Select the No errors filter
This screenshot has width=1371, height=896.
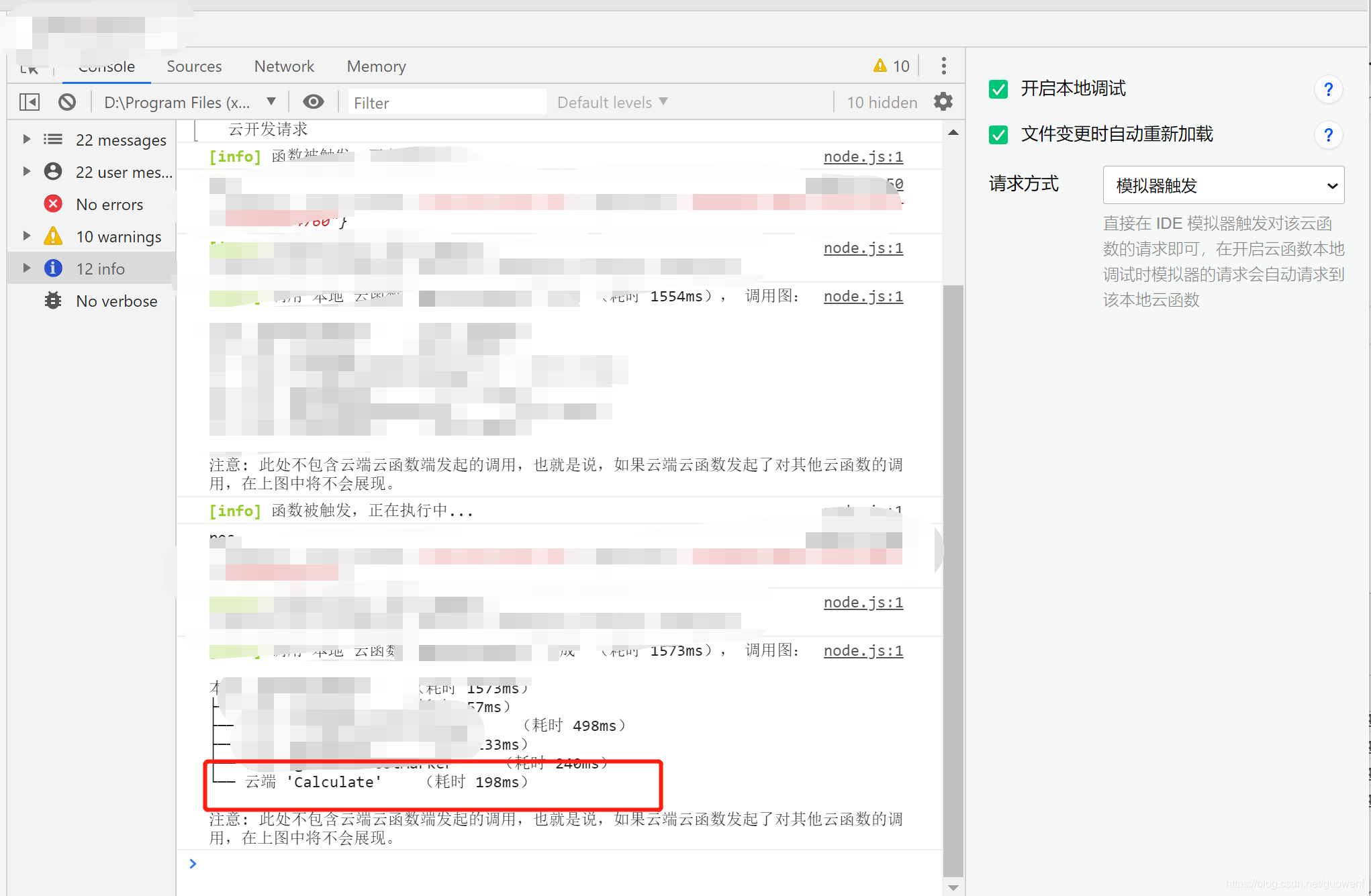click(x=109, y=205)
